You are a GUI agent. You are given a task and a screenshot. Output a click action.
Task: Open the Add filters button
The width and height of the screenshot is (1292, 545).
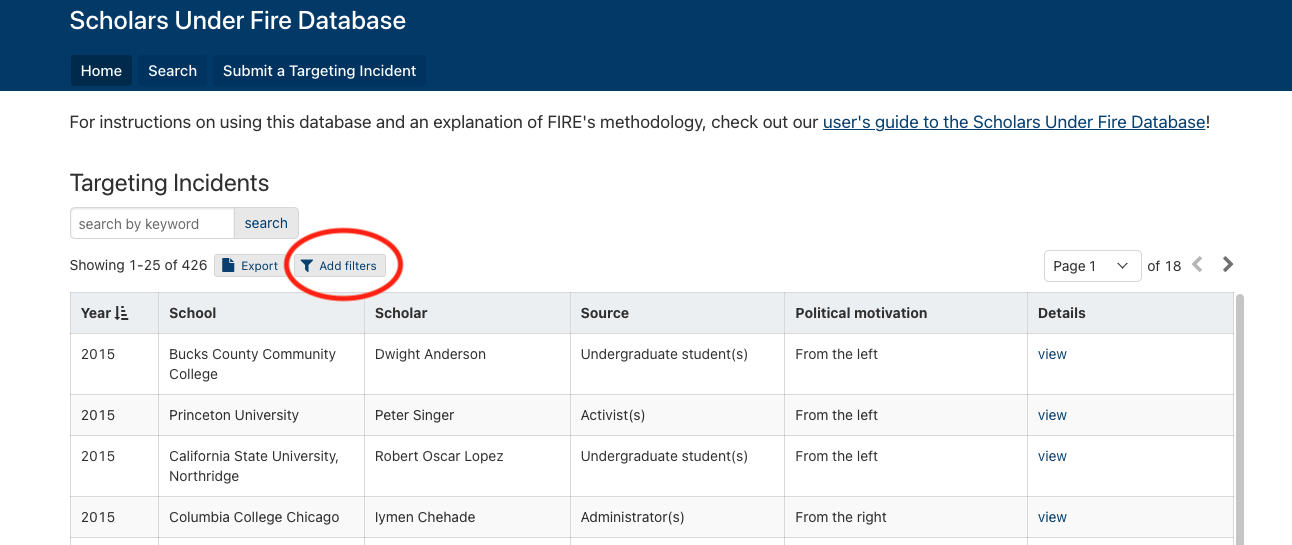(339, 266)
